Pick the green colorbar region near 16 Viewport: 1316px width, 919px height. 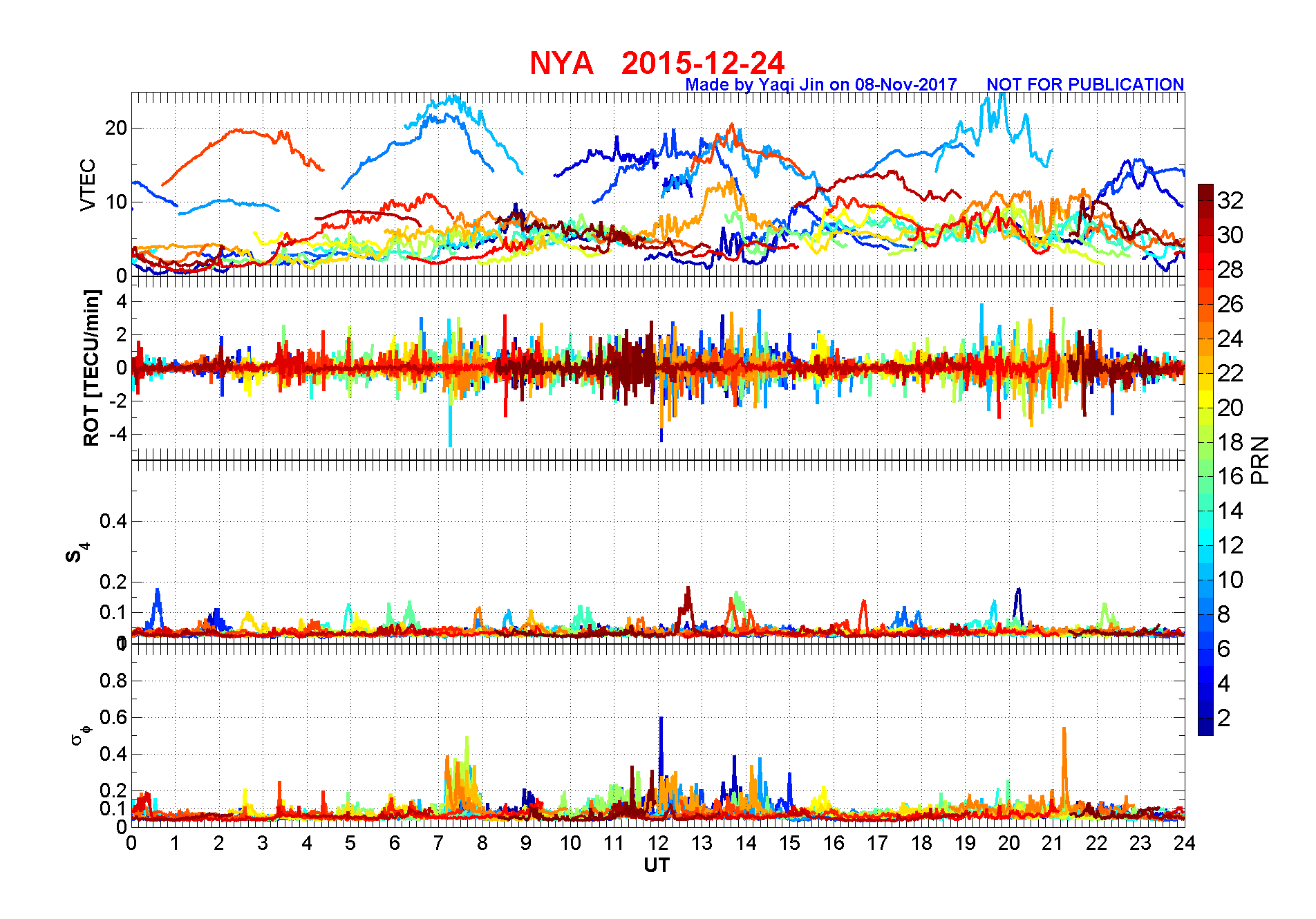tap(1205, 477)
